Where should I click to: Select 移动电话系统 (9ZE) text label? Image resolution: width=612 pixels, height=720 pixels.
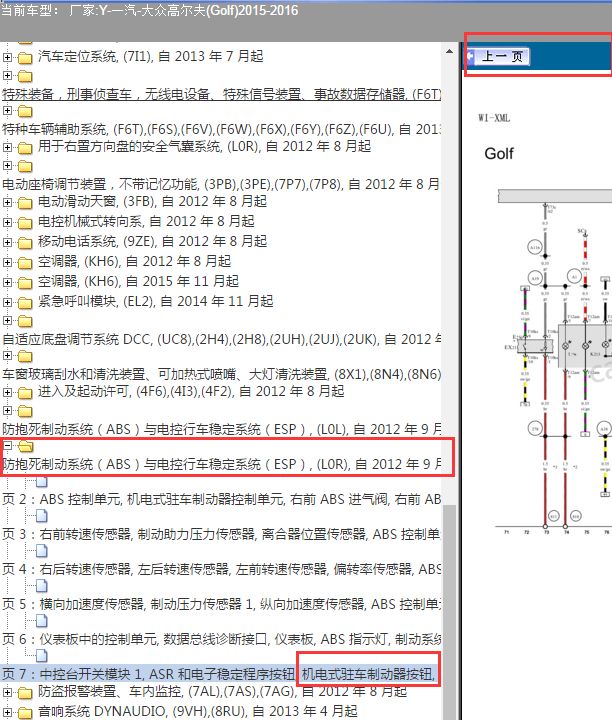pos(152,241)
